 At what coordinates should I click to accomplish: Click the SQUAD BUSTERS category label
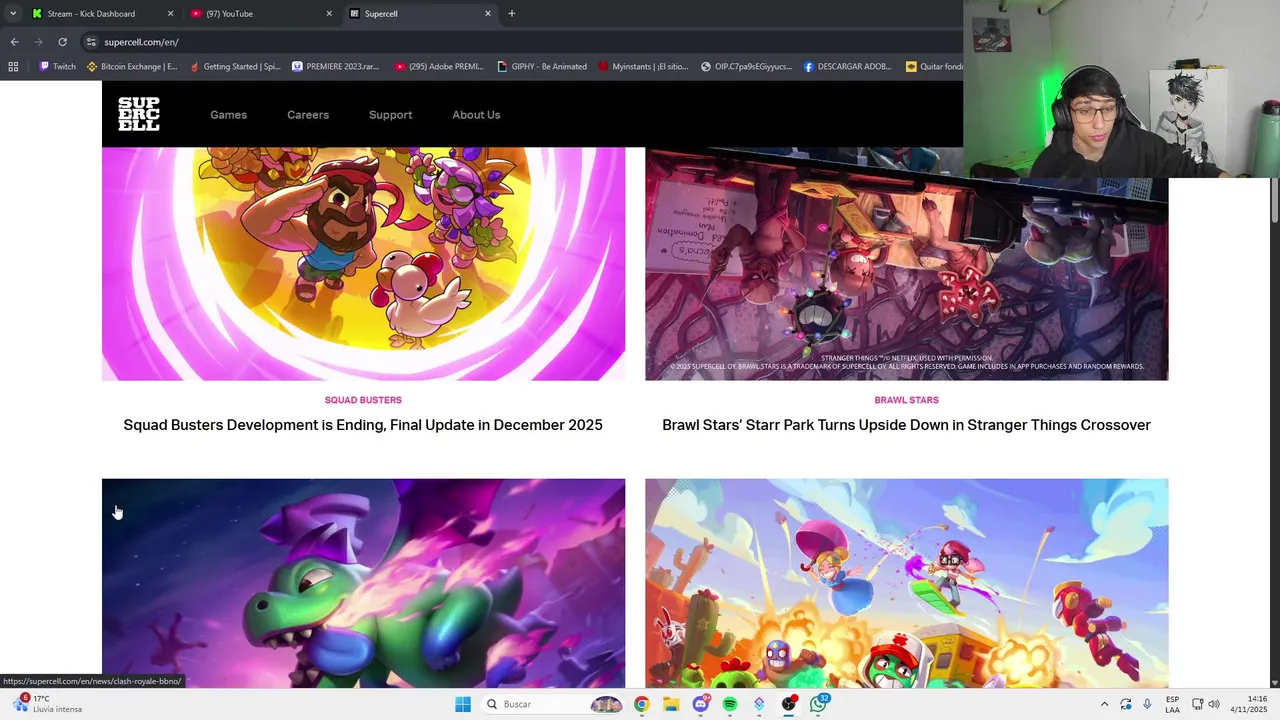(x=363, y=400)
